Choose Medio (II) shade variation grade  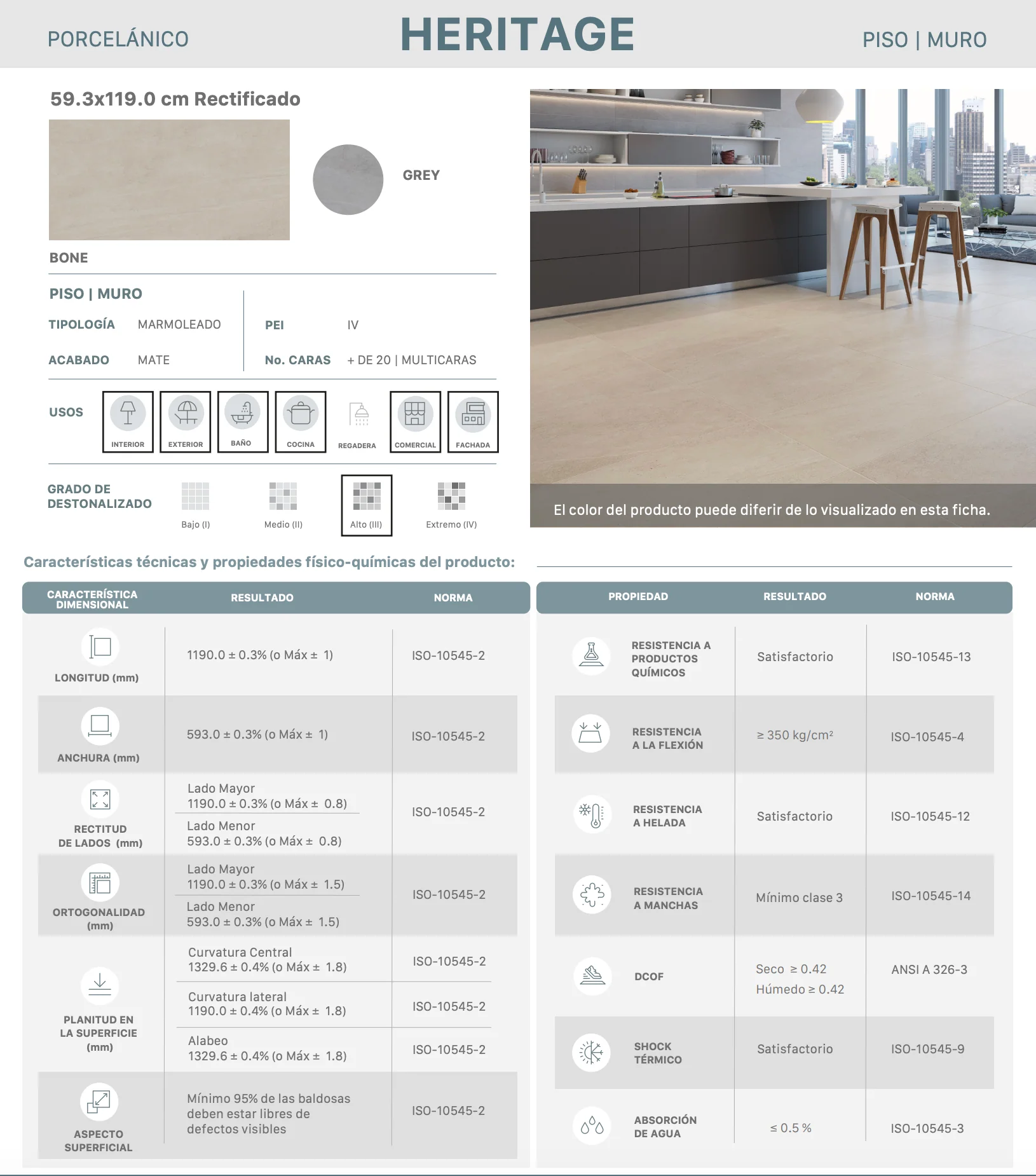[x=283, y=505]
